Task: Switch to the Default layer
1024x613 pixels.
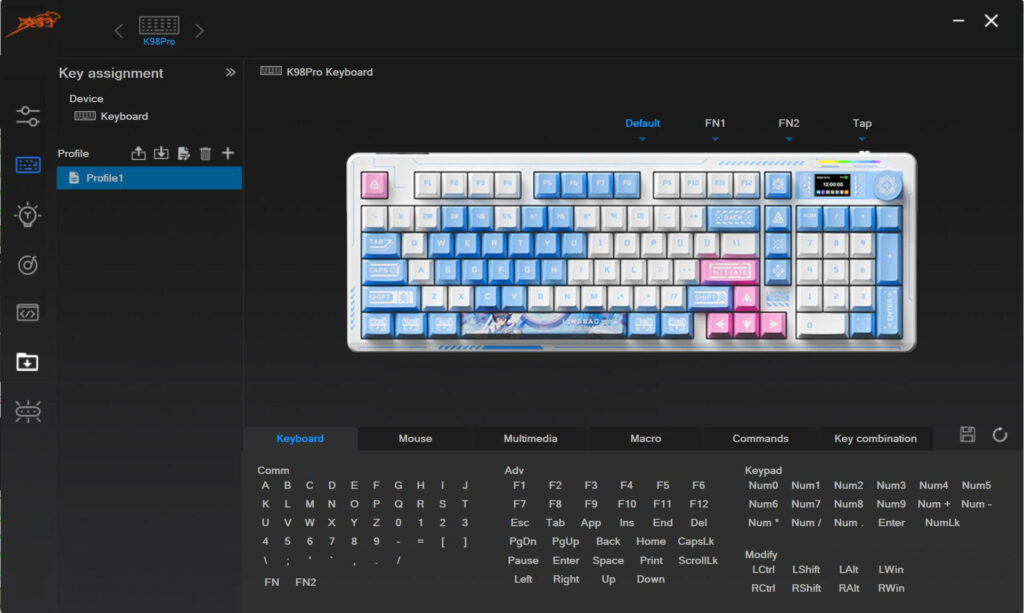Action: coord(643,123)
